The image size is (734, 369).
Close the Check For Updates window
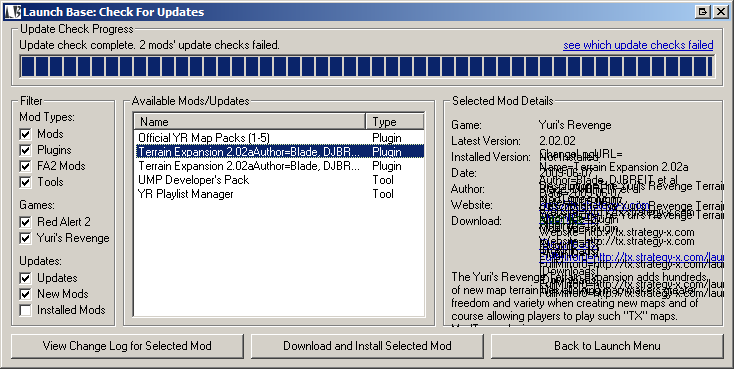click(720, 12)
